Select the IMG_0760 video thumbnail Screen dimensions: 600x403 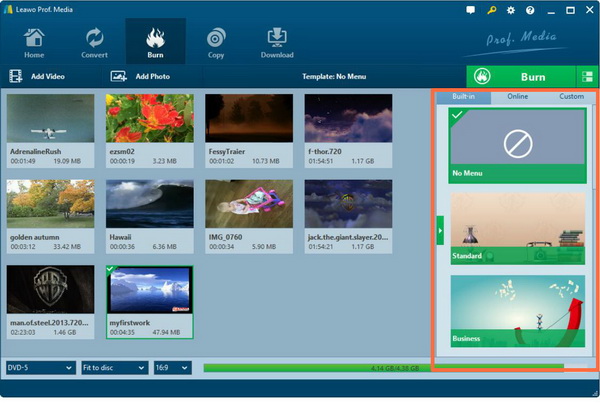tap(249, 204)
